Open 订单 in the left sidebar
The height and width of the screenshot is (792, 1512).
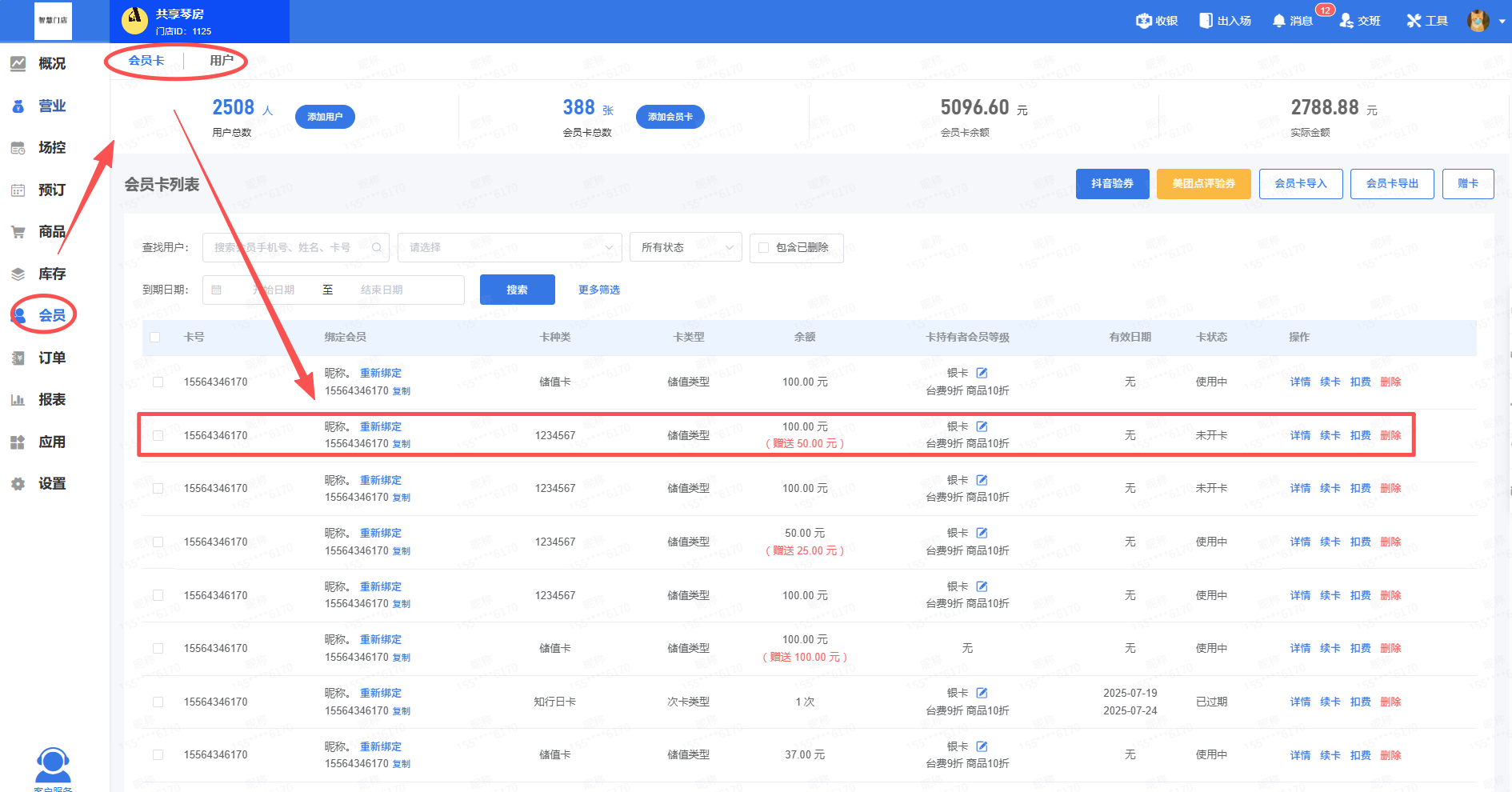coord(52,358)
